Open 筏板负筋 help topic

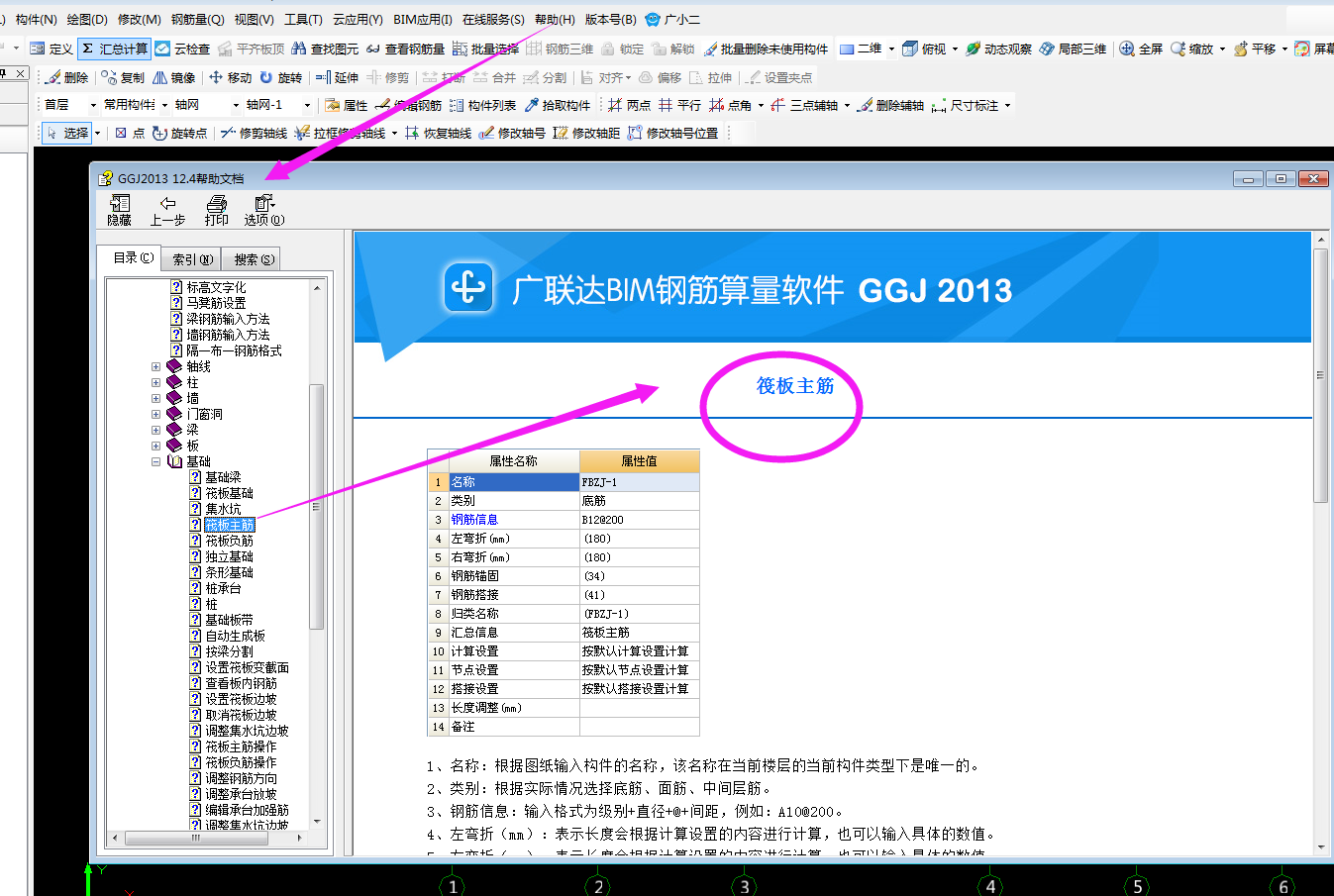229,541
